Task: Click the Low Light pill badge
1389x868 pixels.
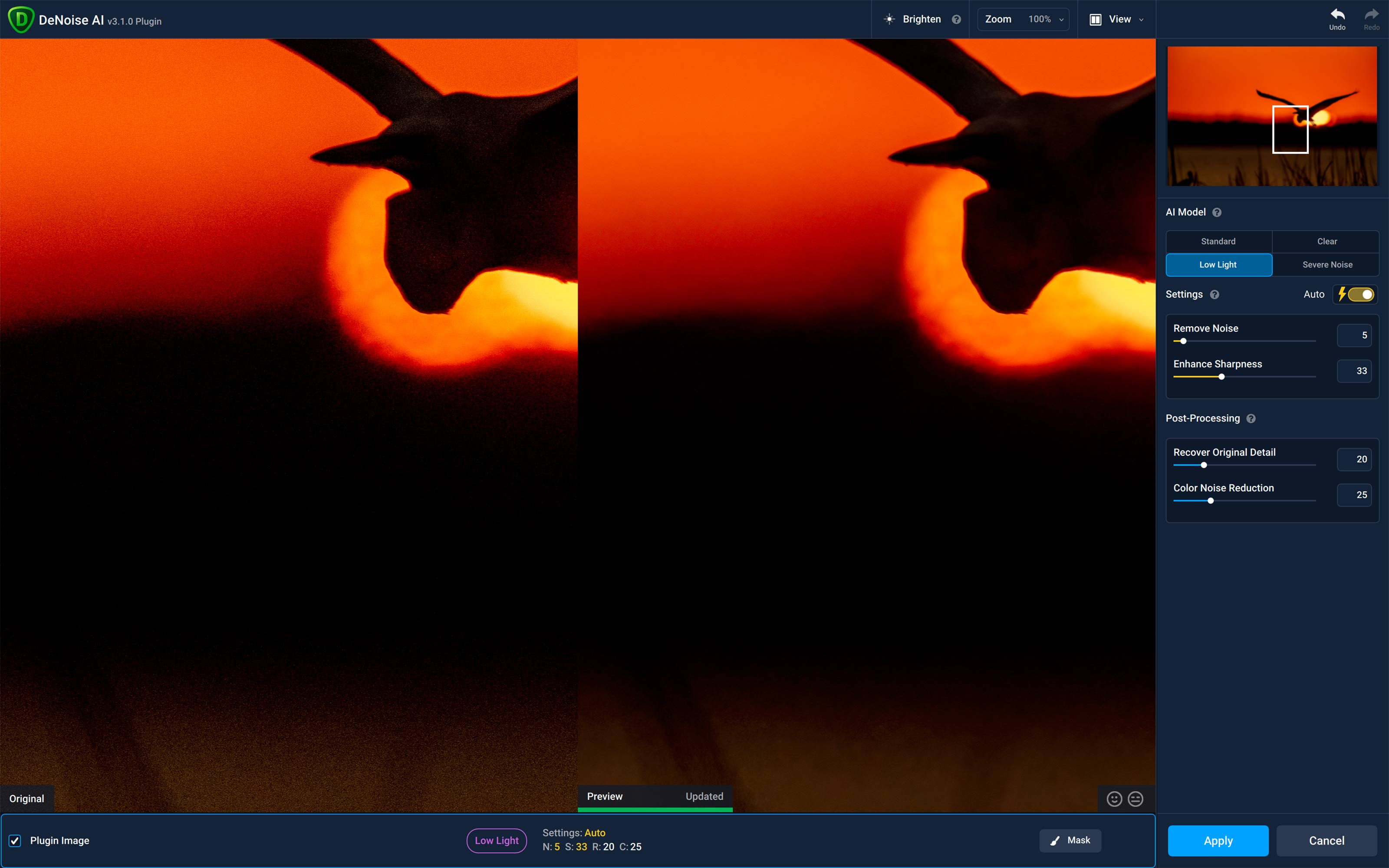Action: (x=497, y=841)
